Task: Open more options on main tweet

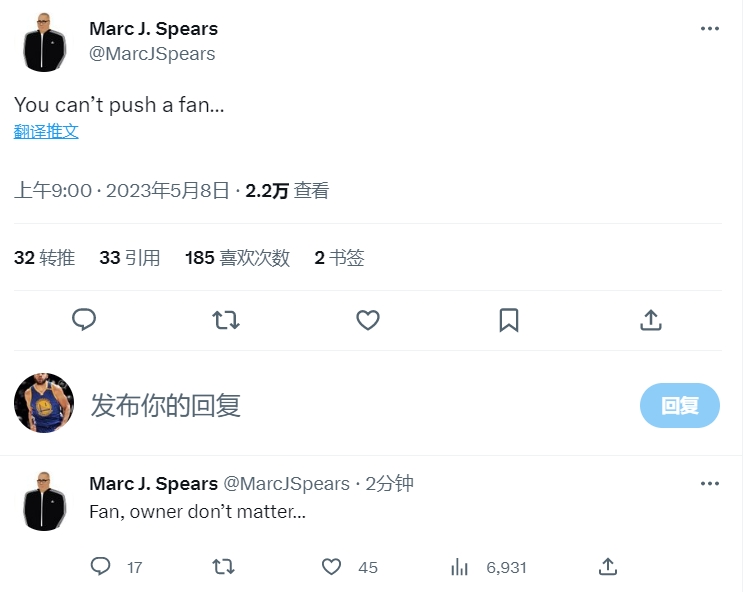Action: click(x=710, y=28)
